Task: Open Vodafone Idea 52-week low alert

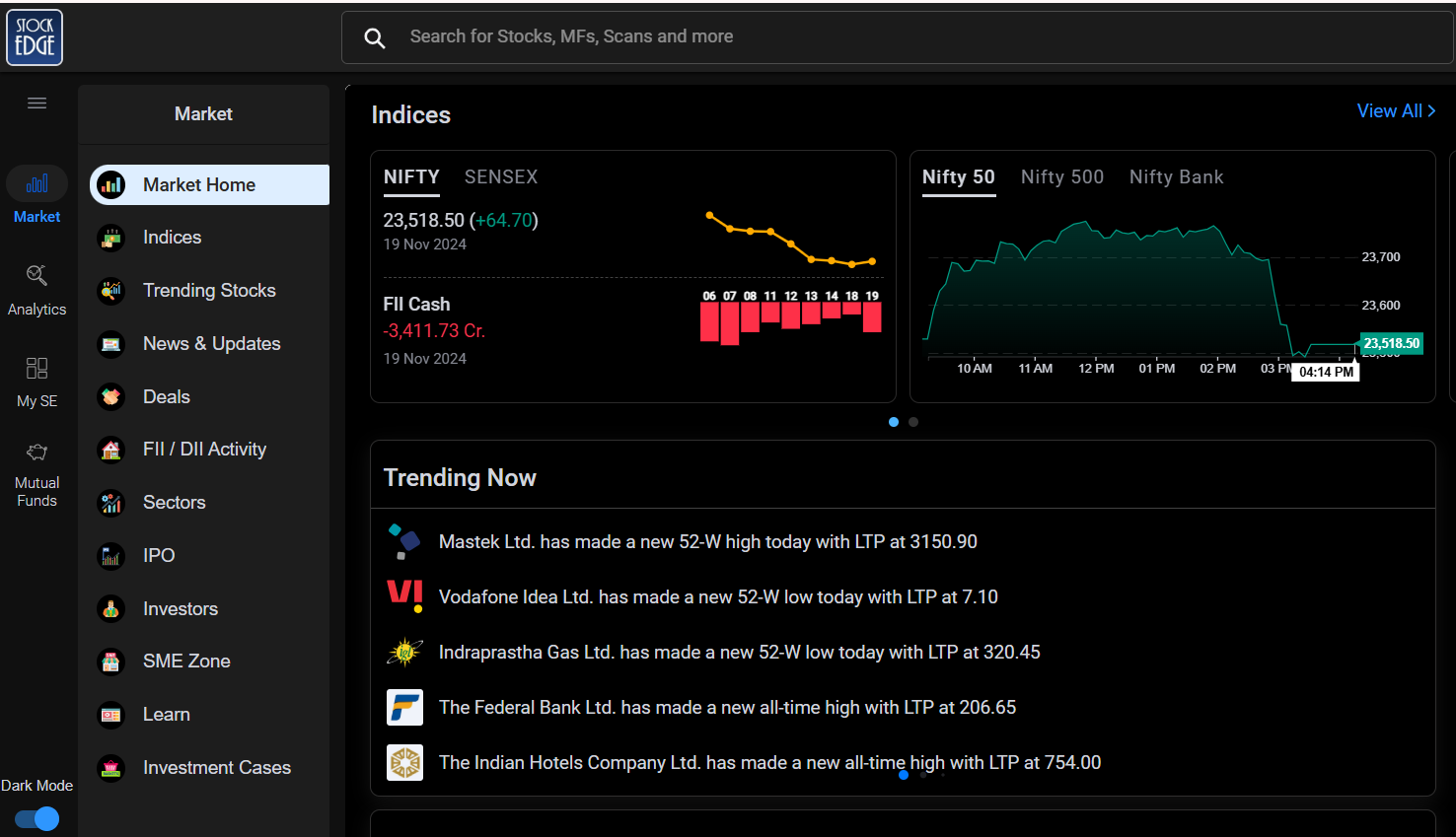Action: (x=718, y=596)
